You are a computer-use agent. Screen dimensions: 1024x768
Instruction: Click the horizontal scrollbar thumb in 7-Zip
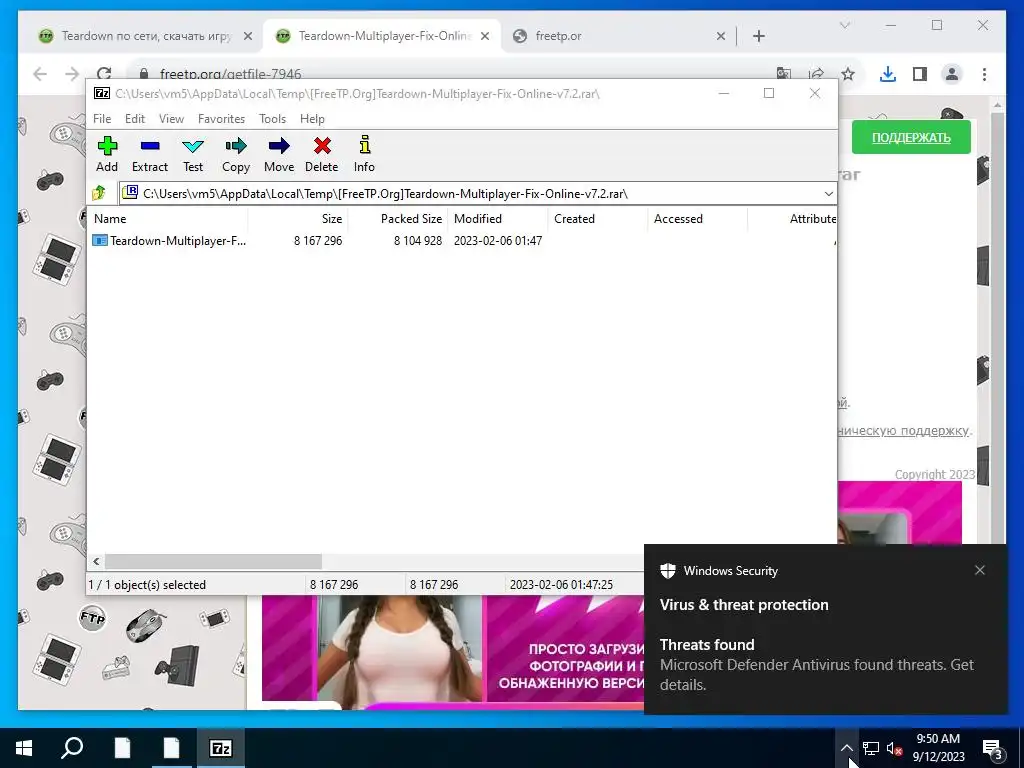point(214,561)
